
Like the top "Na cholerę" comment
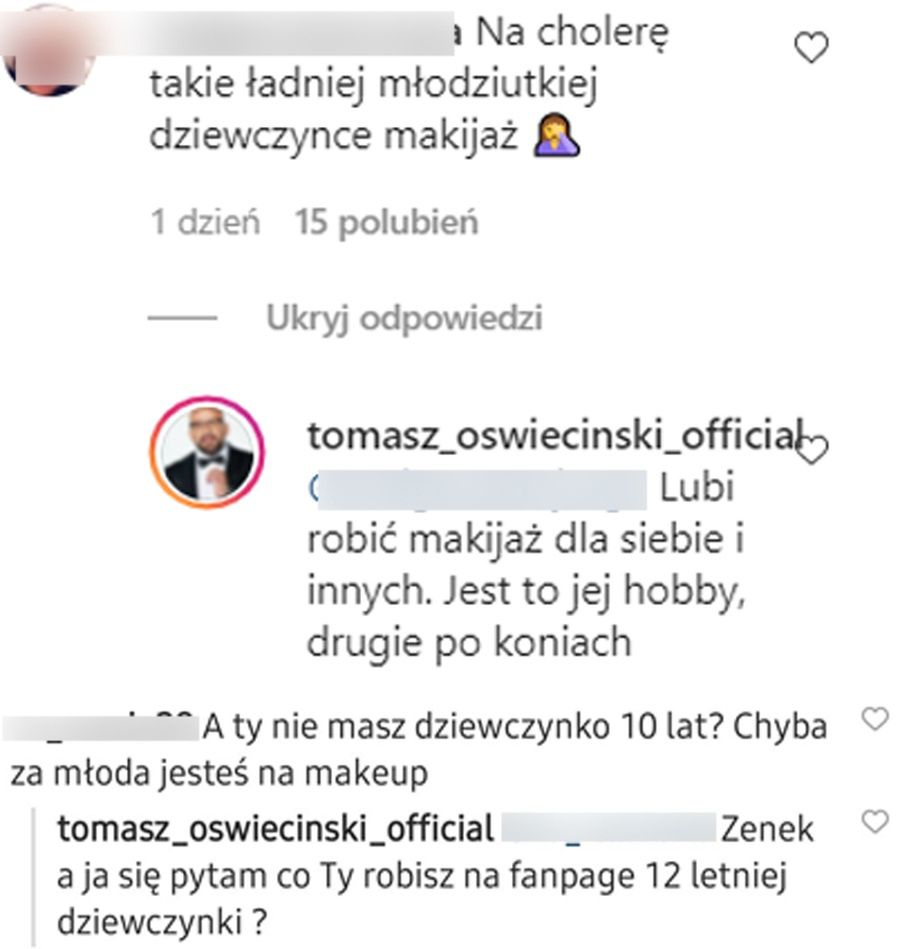coord(810,47)
